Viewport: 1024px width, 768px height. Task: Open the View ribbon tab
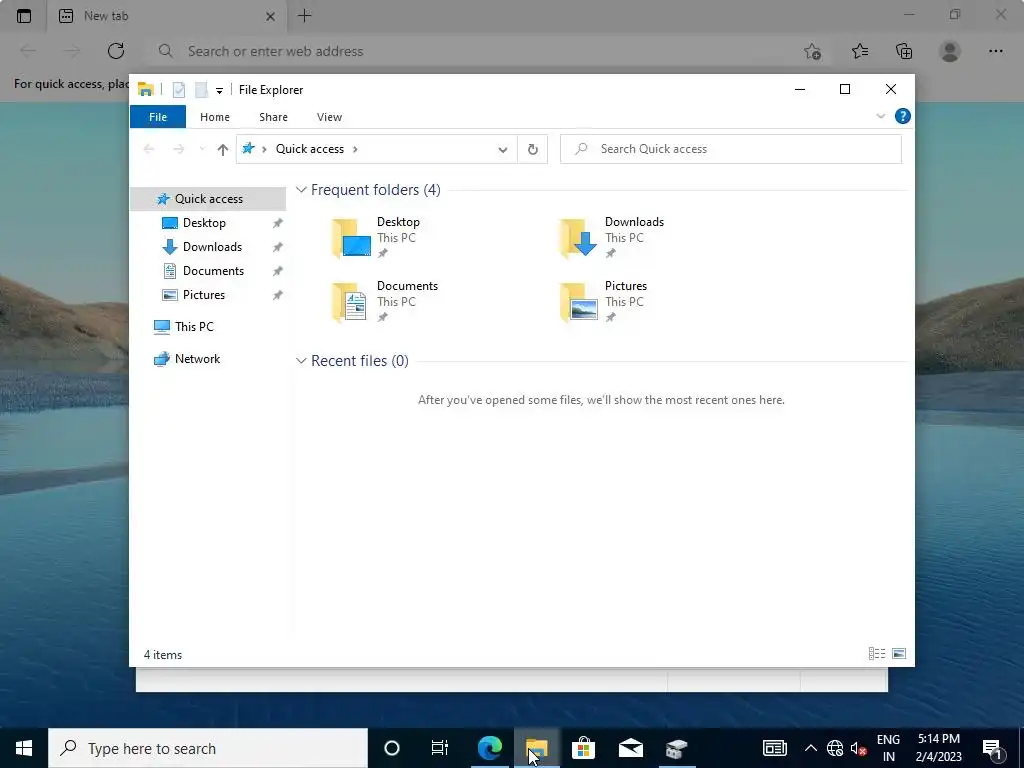[329, 117]
